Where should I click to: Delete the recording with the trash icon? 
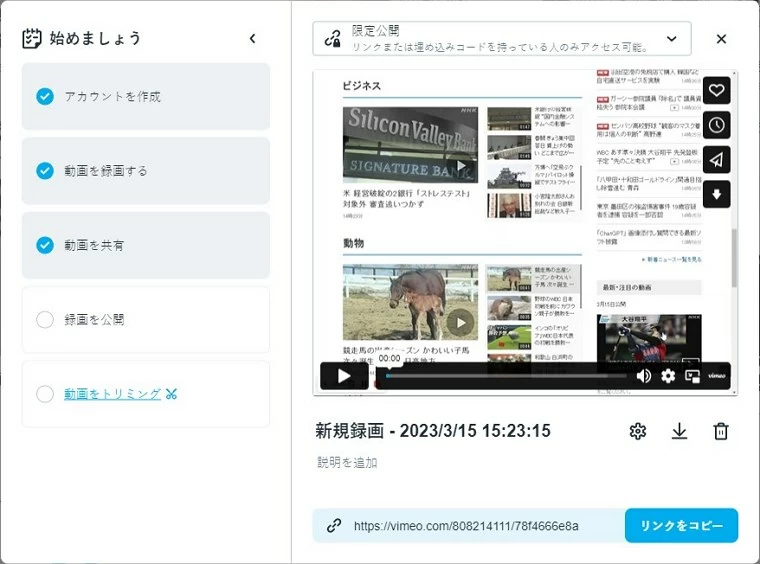(x=721, y=431)
